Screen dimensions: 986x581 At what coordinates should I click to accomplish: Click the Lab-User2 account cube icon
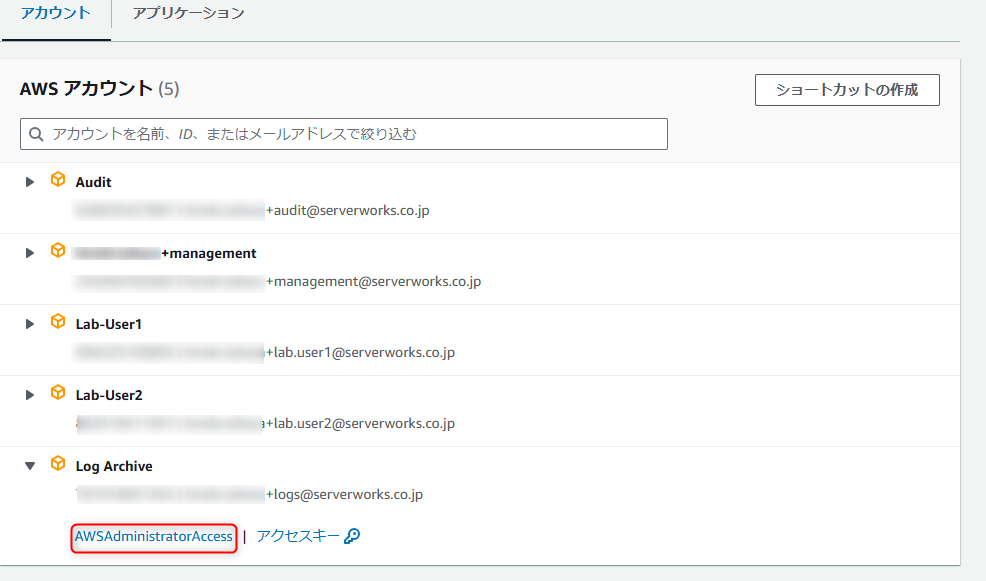coord(58,393)
